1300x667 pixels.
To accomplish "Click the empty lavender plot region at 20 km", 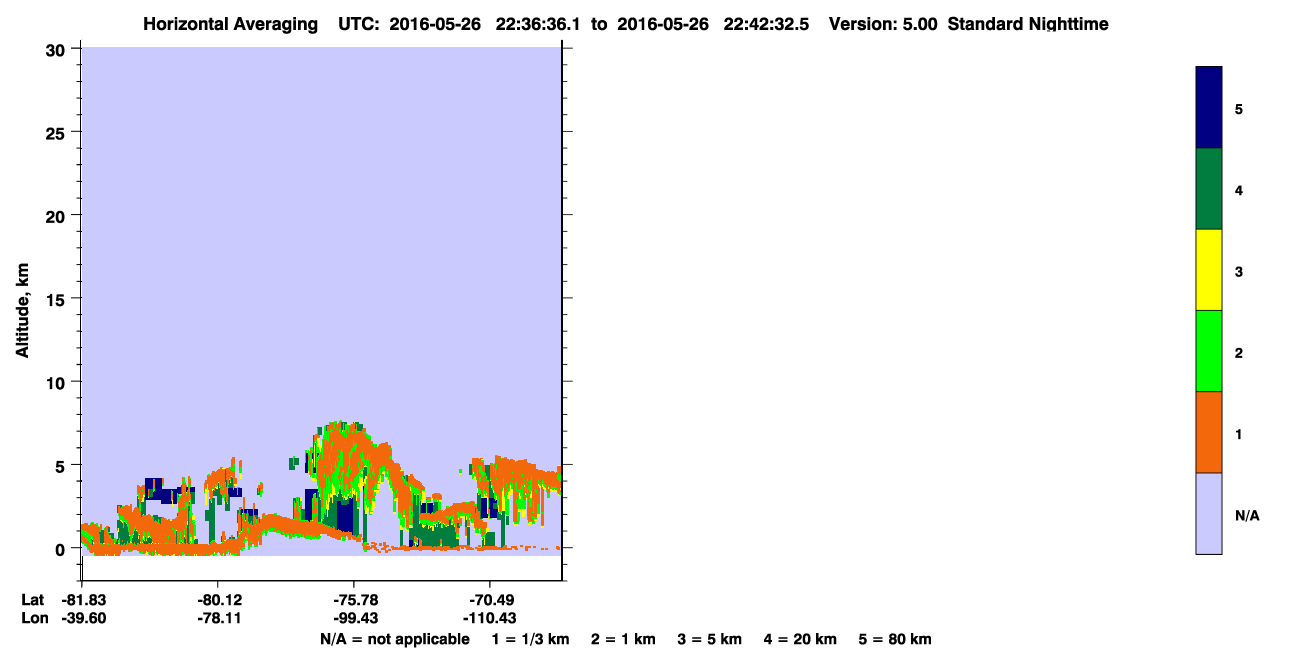I will point(320,216).
